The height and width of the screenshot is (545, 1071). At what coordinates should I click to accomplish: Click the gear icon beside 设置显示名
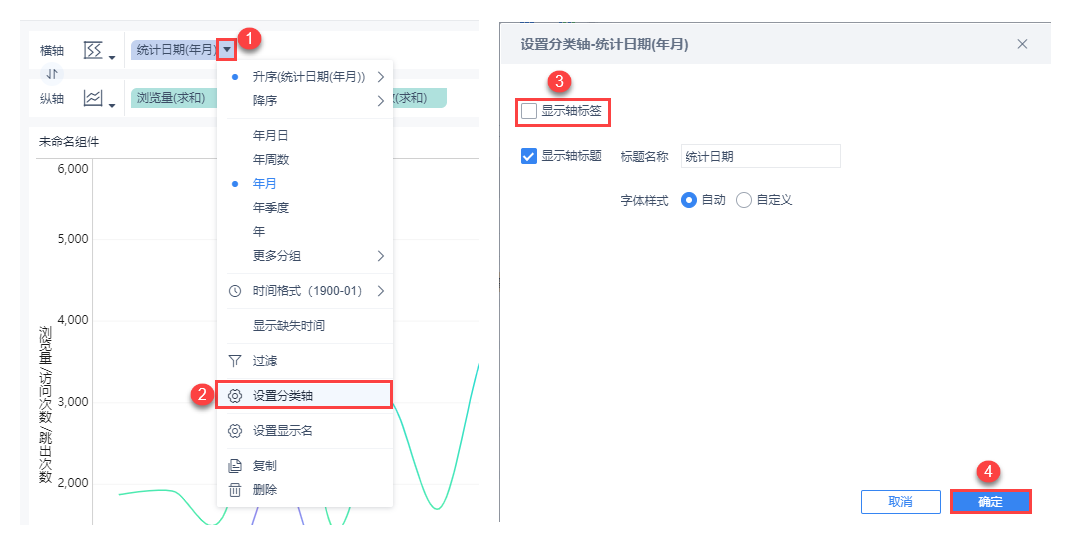click(235, 431)
